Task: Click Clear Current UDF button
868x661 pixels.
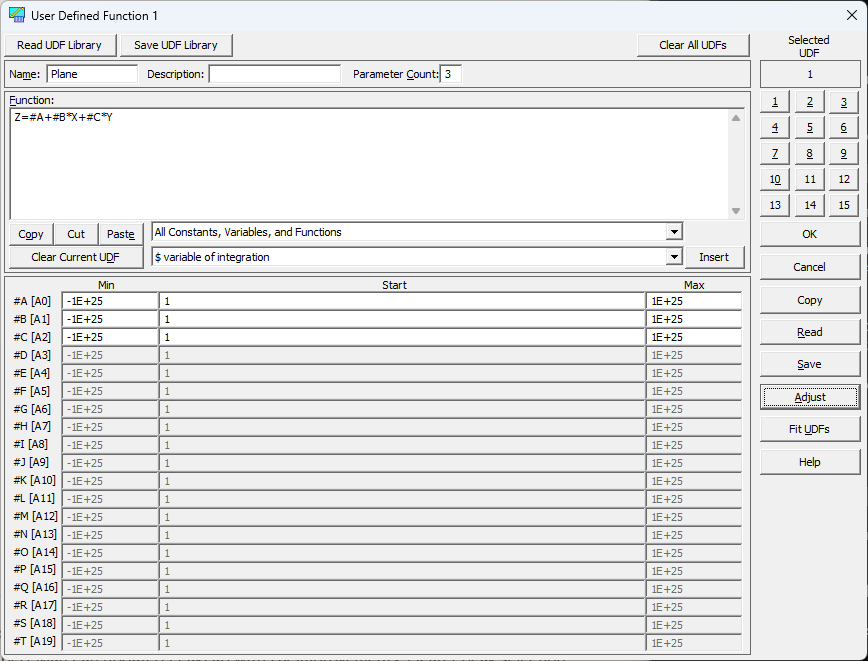Action: pos(76,257)
